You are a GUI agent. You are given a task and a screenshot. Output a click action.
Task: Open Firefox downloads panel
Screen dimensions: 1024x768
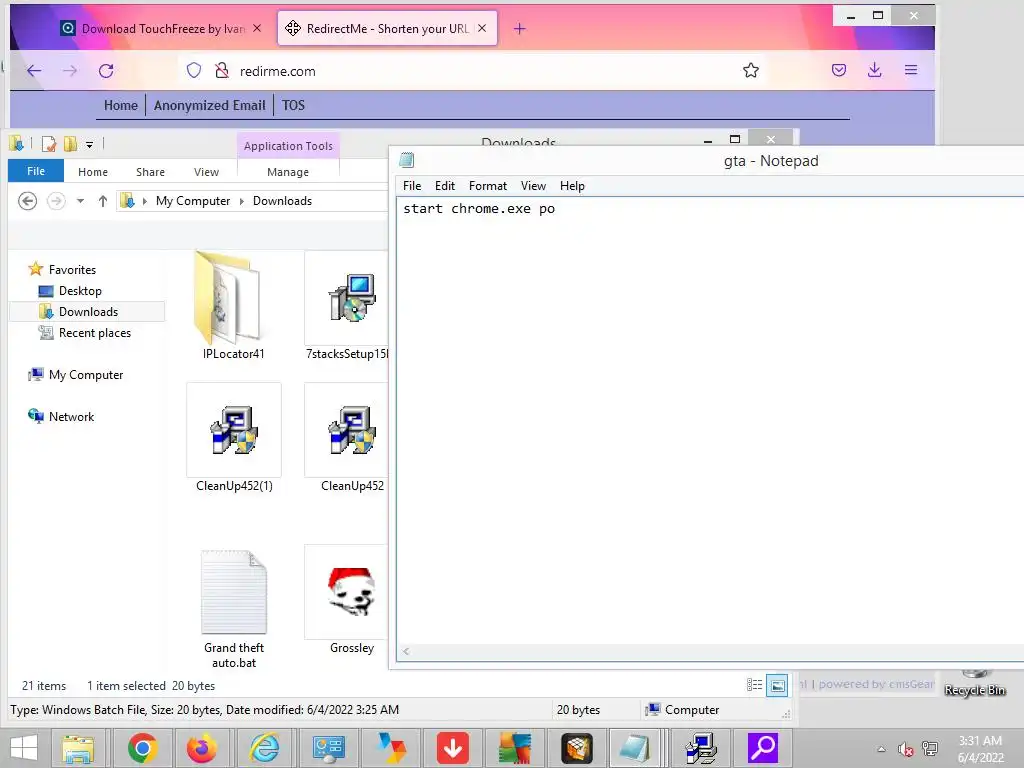tap(874, 70)
